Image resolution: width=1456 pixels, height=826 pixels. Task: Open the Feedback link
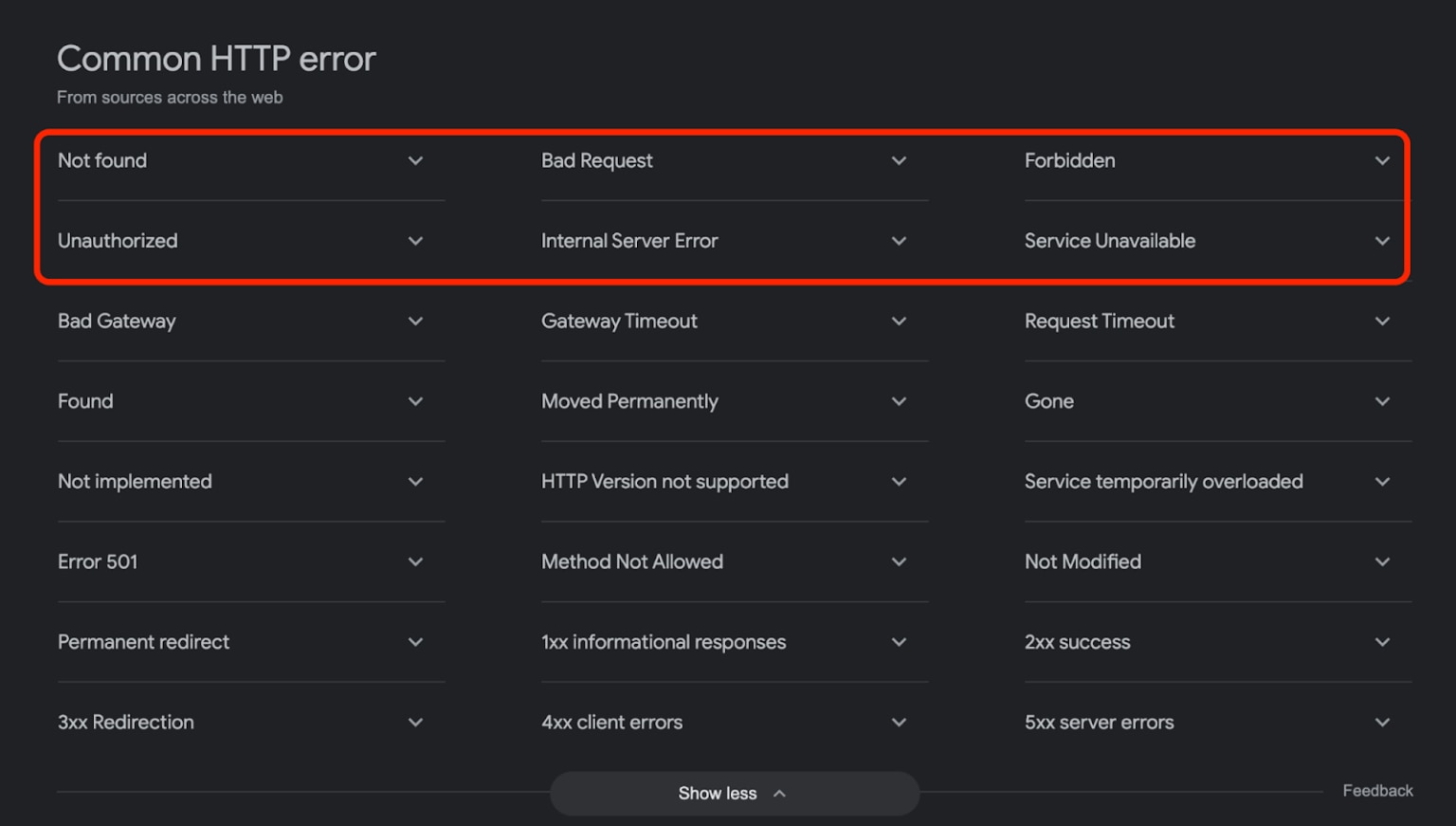pos(1377,790)
